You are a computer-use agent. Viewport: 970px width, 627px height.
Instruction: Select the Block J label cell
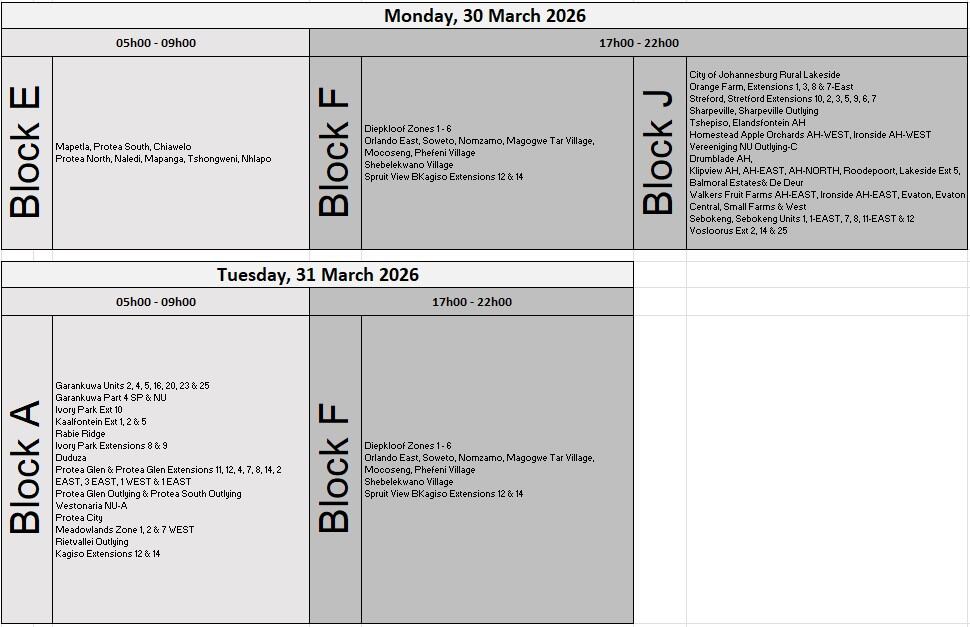point(660,153)
